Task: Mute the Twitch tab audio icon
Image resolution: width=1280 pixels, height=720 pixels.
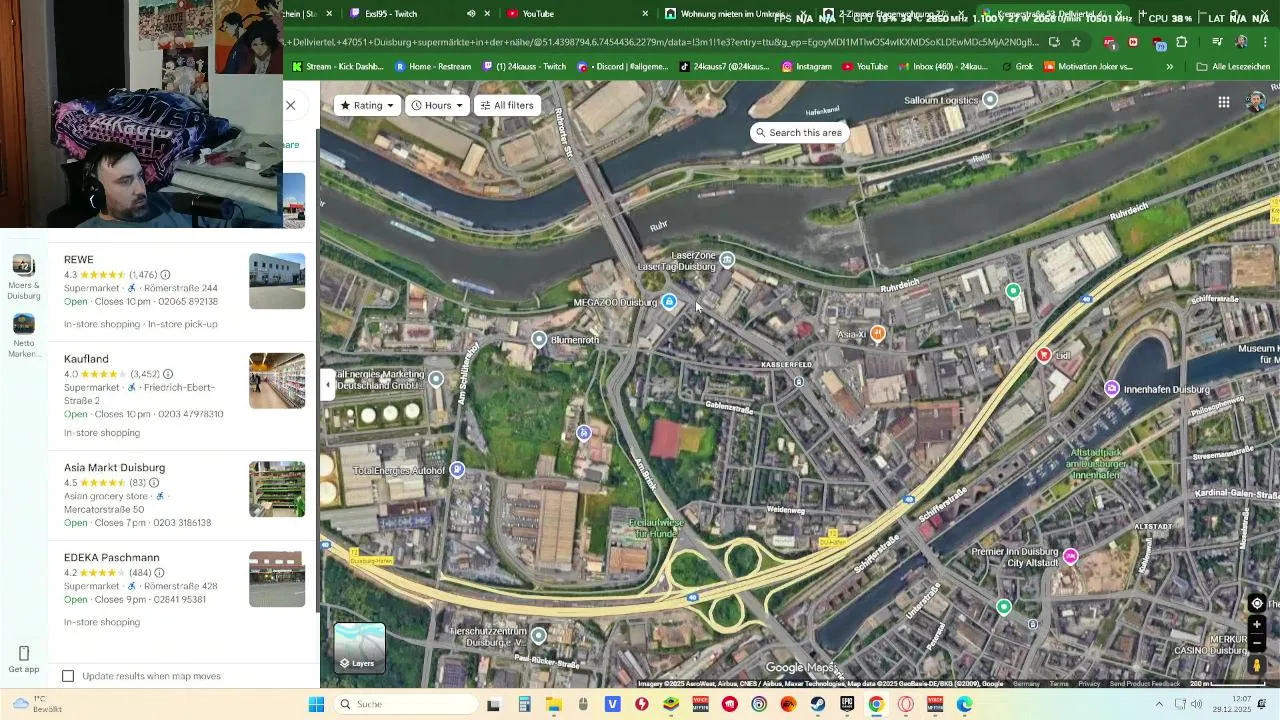Action: point(471,14)
